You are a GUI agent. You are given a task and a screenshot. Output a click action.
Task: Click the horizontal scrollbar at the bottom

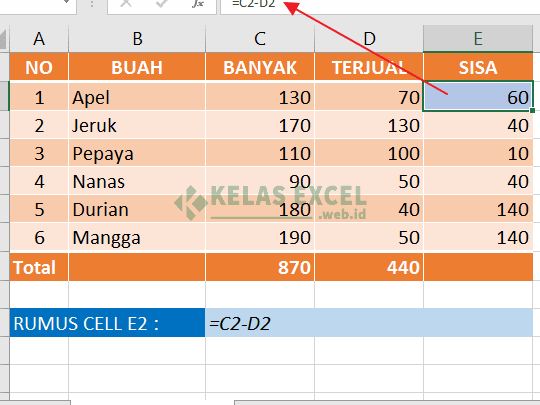click(387, 403)
